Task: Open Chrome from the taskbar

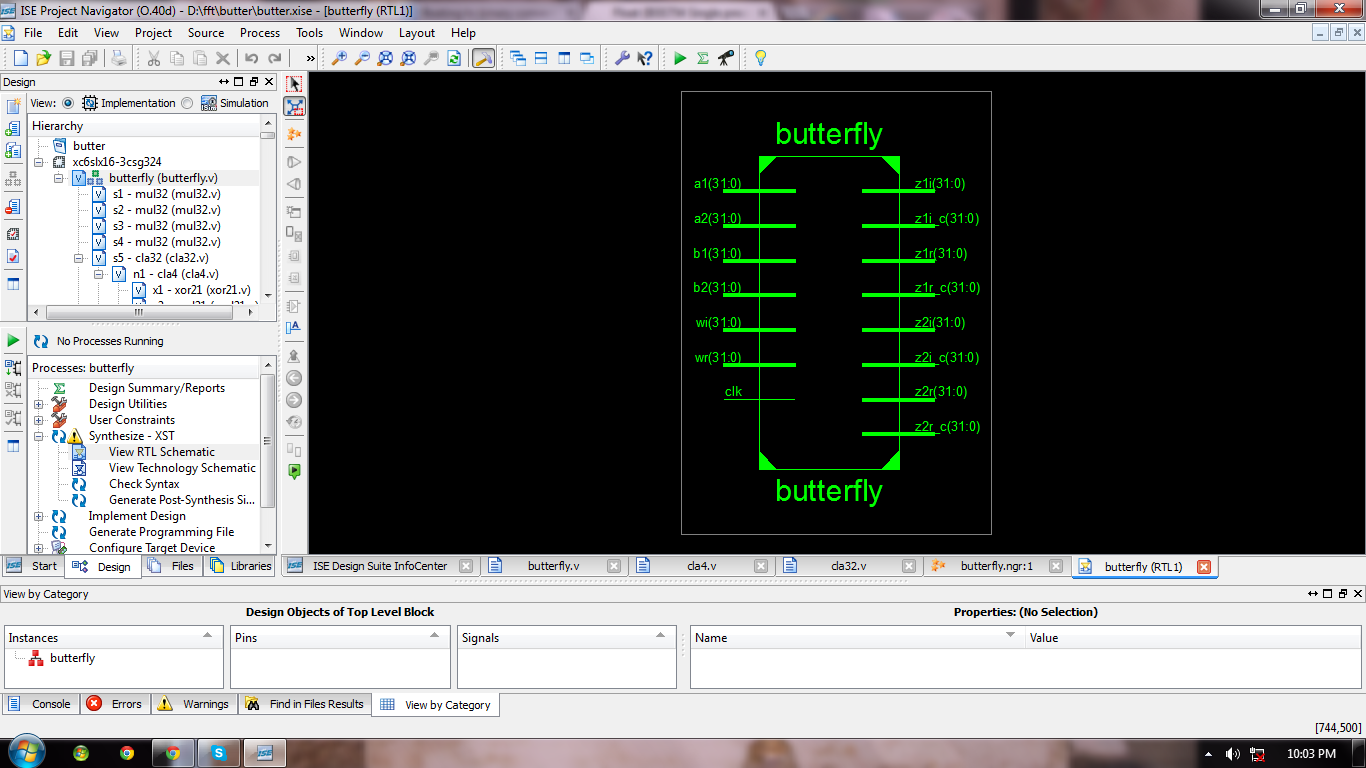Action: [x=126, y=751]
